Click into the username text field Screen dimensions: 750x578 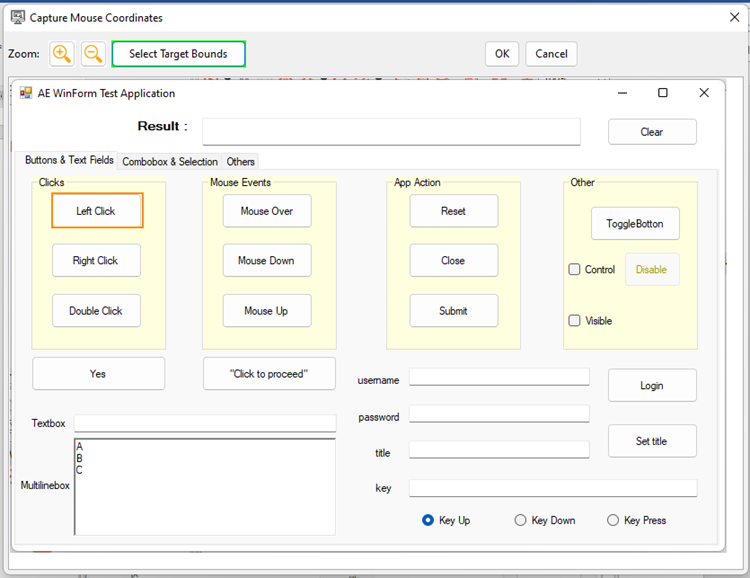(x=499, y=377)
